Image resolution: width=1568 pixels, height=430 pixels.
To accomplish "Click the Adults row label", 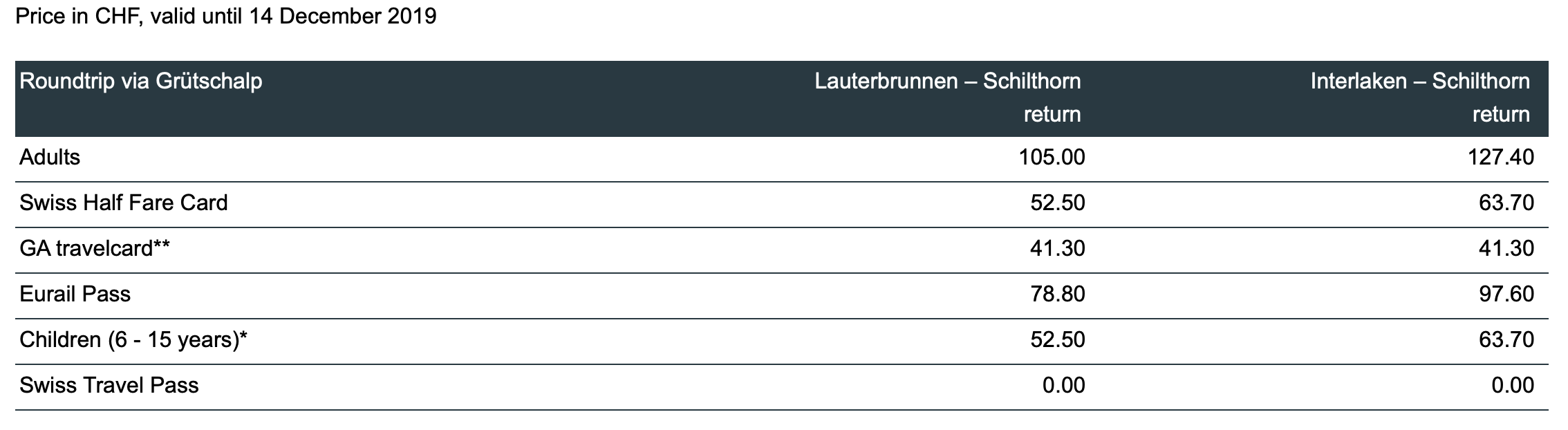I will coord(50,158).
